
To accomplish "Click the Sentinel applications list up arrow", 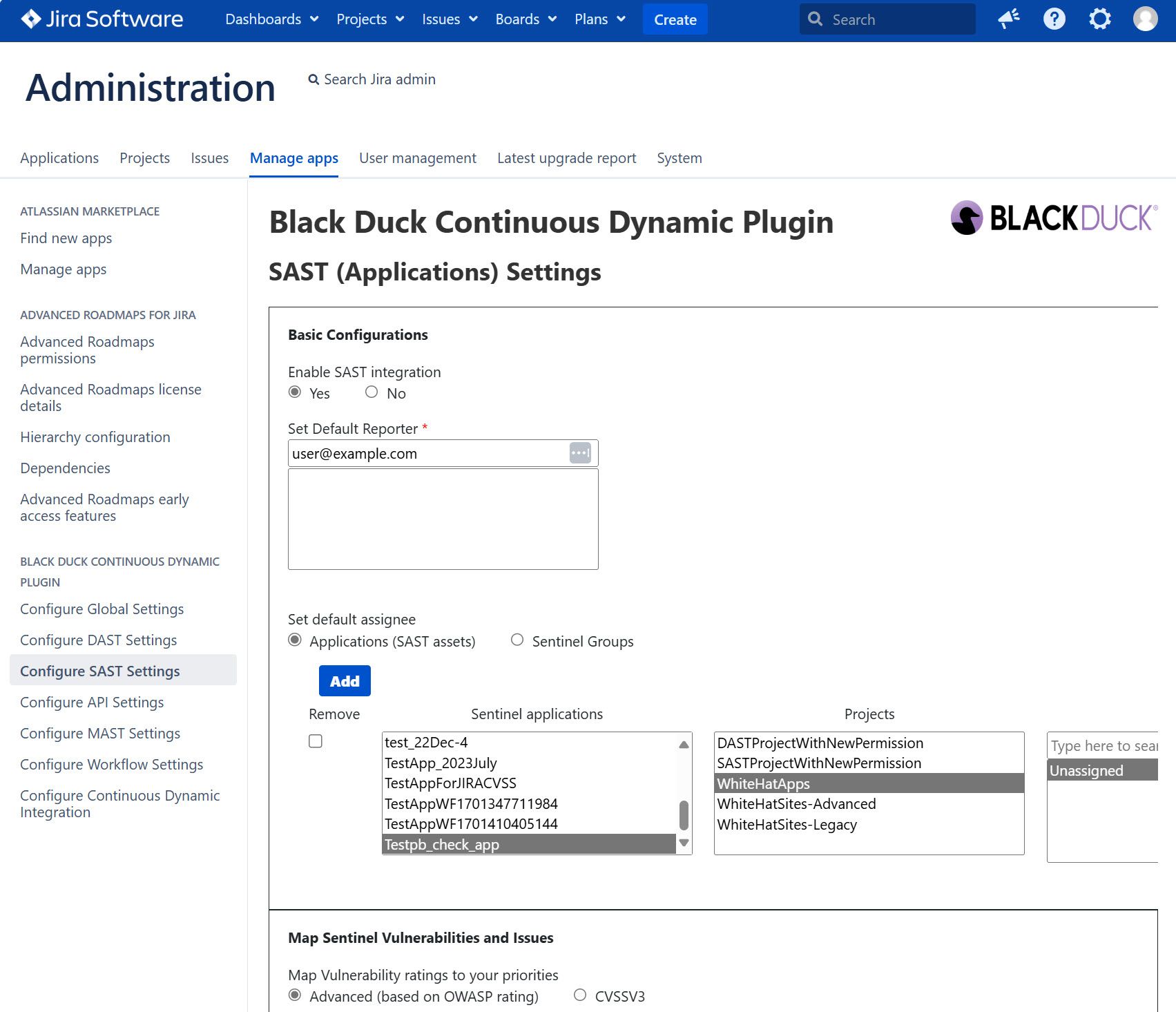I will click(x=684, y=745).
